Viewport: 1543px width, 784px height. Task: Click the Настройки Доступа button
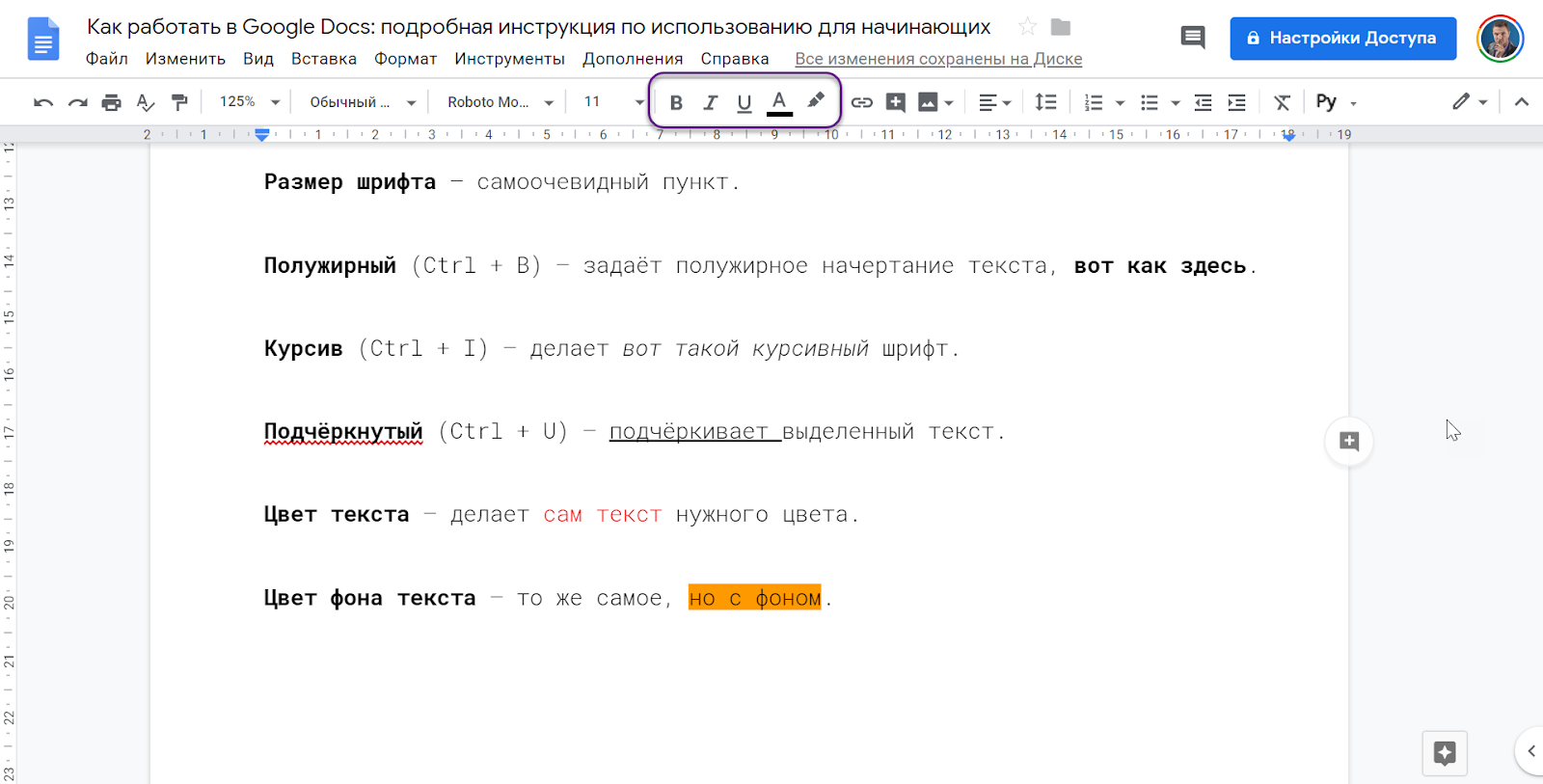click(1342, 39)
